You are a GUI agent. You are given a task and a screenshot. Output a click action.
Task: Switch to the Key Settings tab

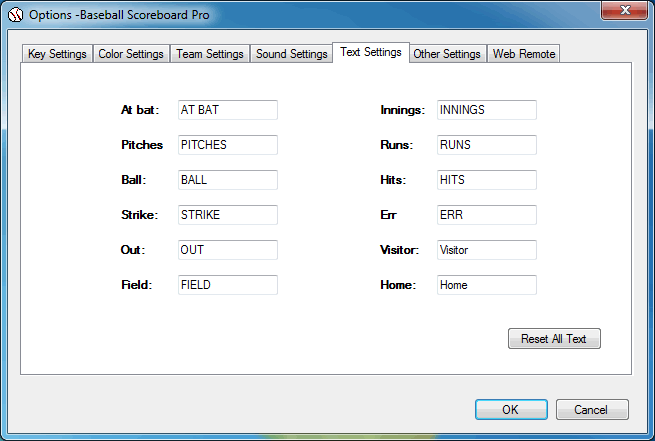[57, 54]
